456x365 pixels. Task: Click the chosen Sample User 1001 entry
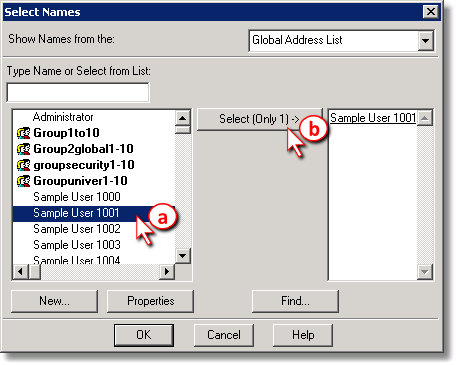click(x=373, y=118)
